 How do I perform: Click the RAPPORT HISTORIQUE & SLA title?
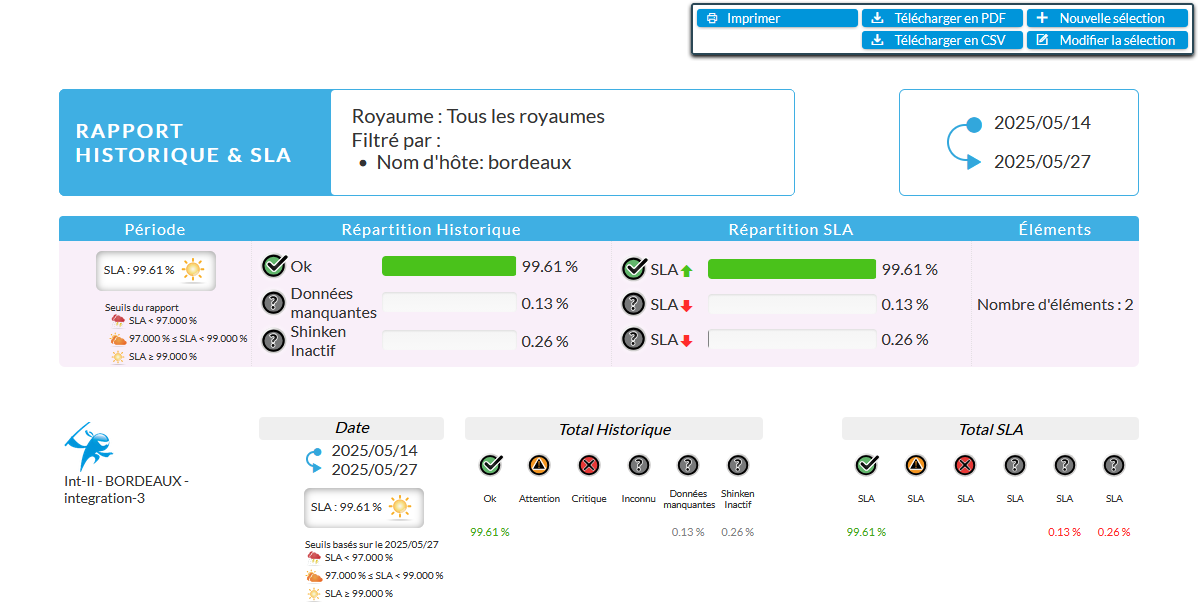pyautogui.click(x=183, y=143)
